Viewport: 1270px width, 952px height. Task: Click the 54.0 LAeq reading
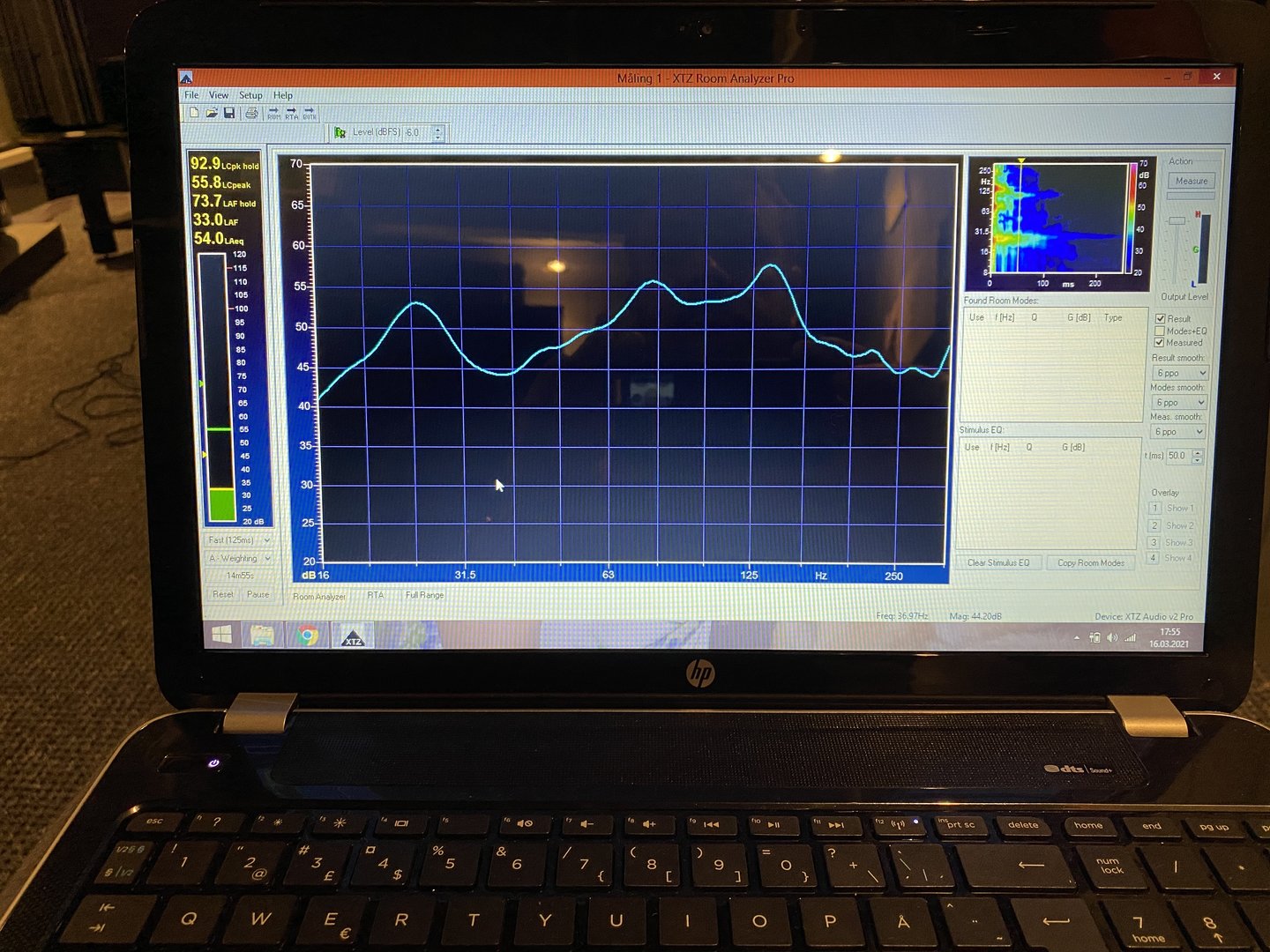pyautogui.click(x=218, y=238)
